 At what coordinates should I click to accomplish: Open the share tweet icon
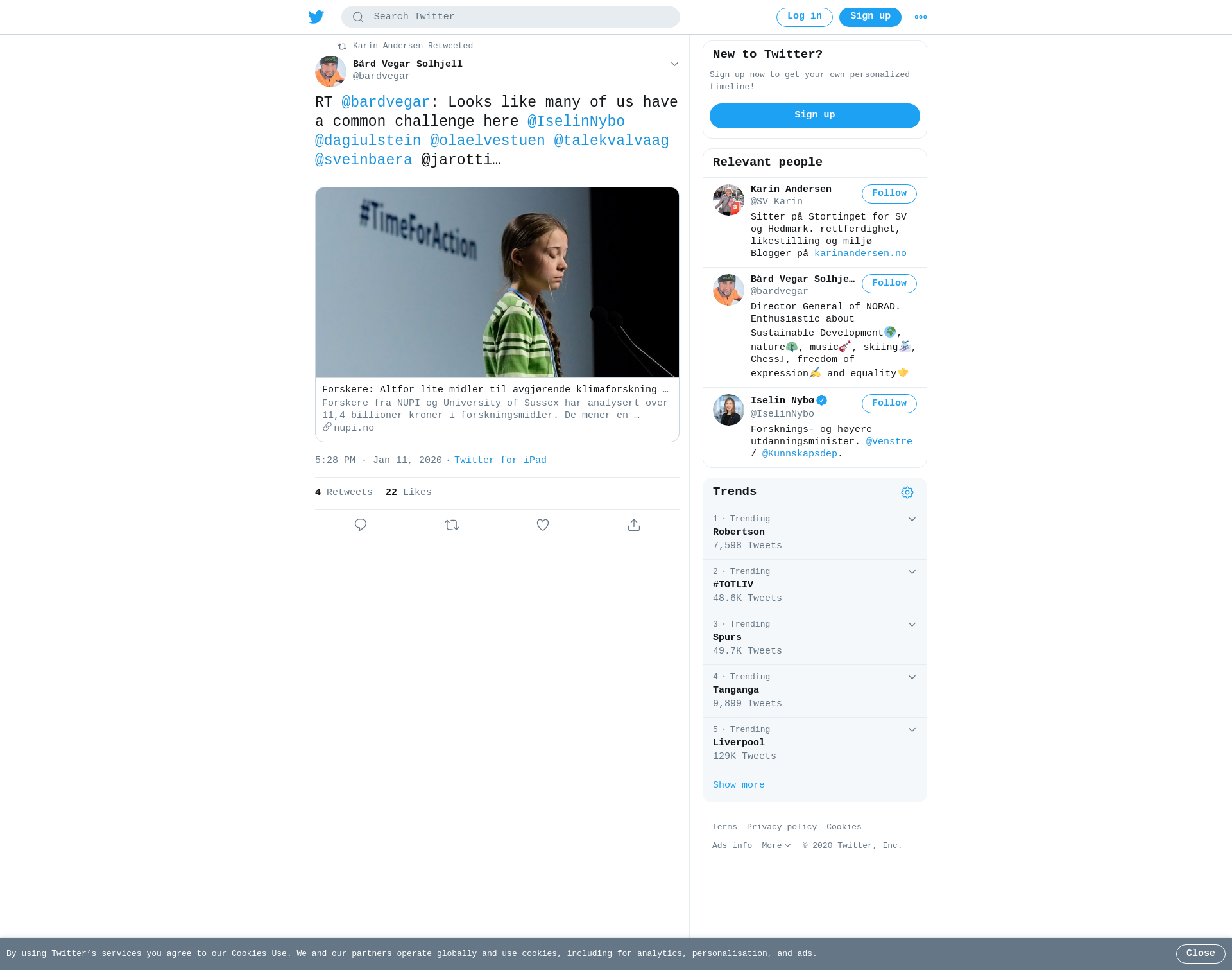(x=634, y=525)
